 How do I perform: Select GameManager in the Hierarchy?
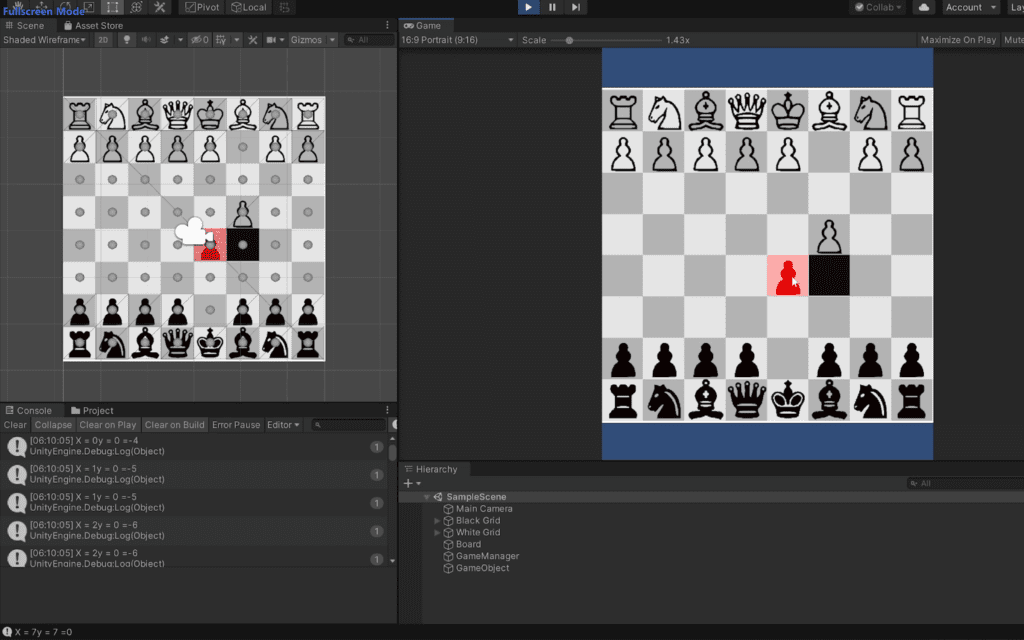coord(487,556)
